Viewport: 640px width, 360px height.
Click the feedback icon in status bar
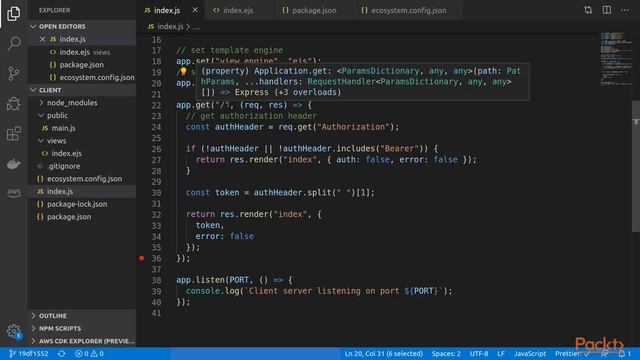604,353
